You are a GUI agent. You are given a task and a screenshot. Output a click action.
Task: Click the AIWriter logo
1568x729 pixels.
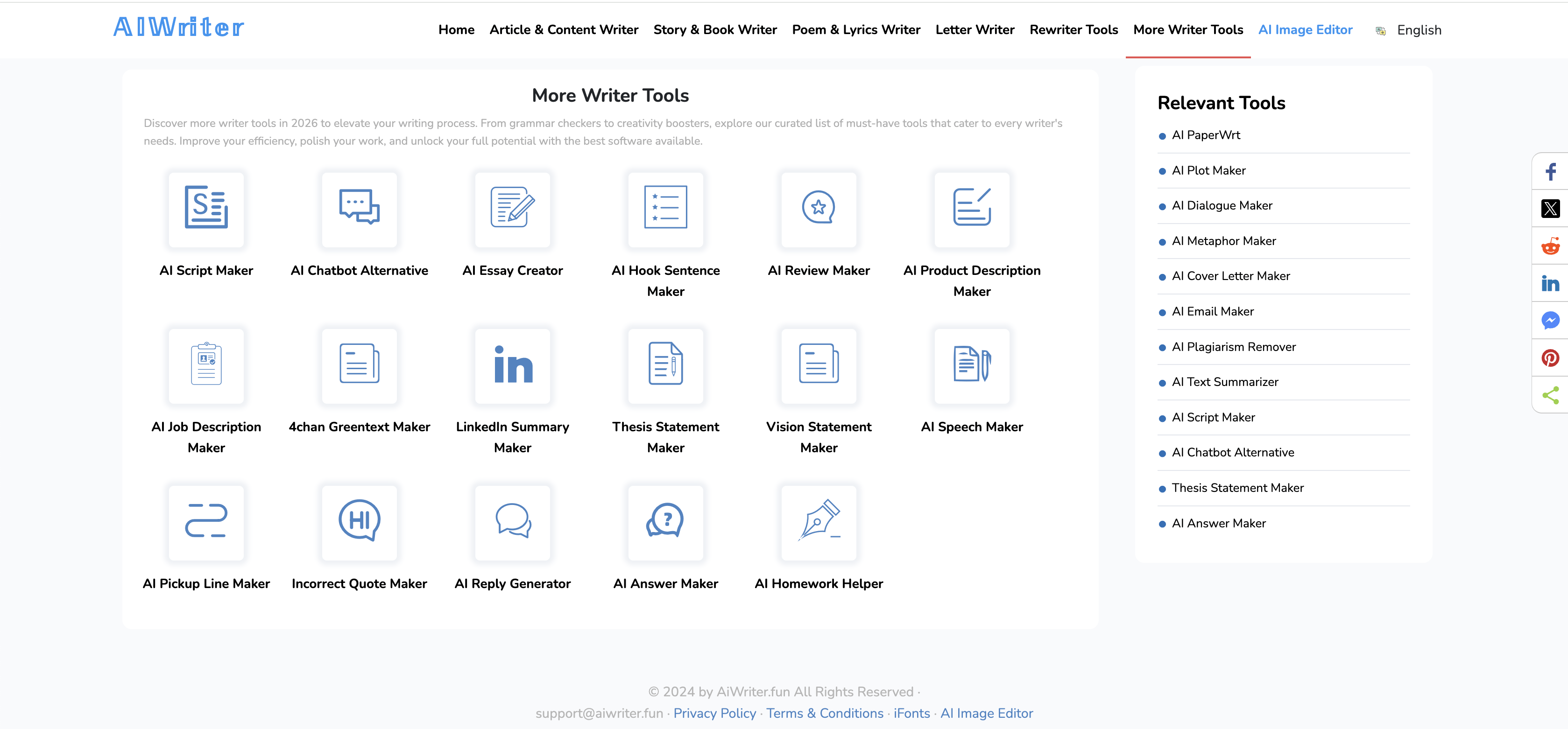click(177, 26)
